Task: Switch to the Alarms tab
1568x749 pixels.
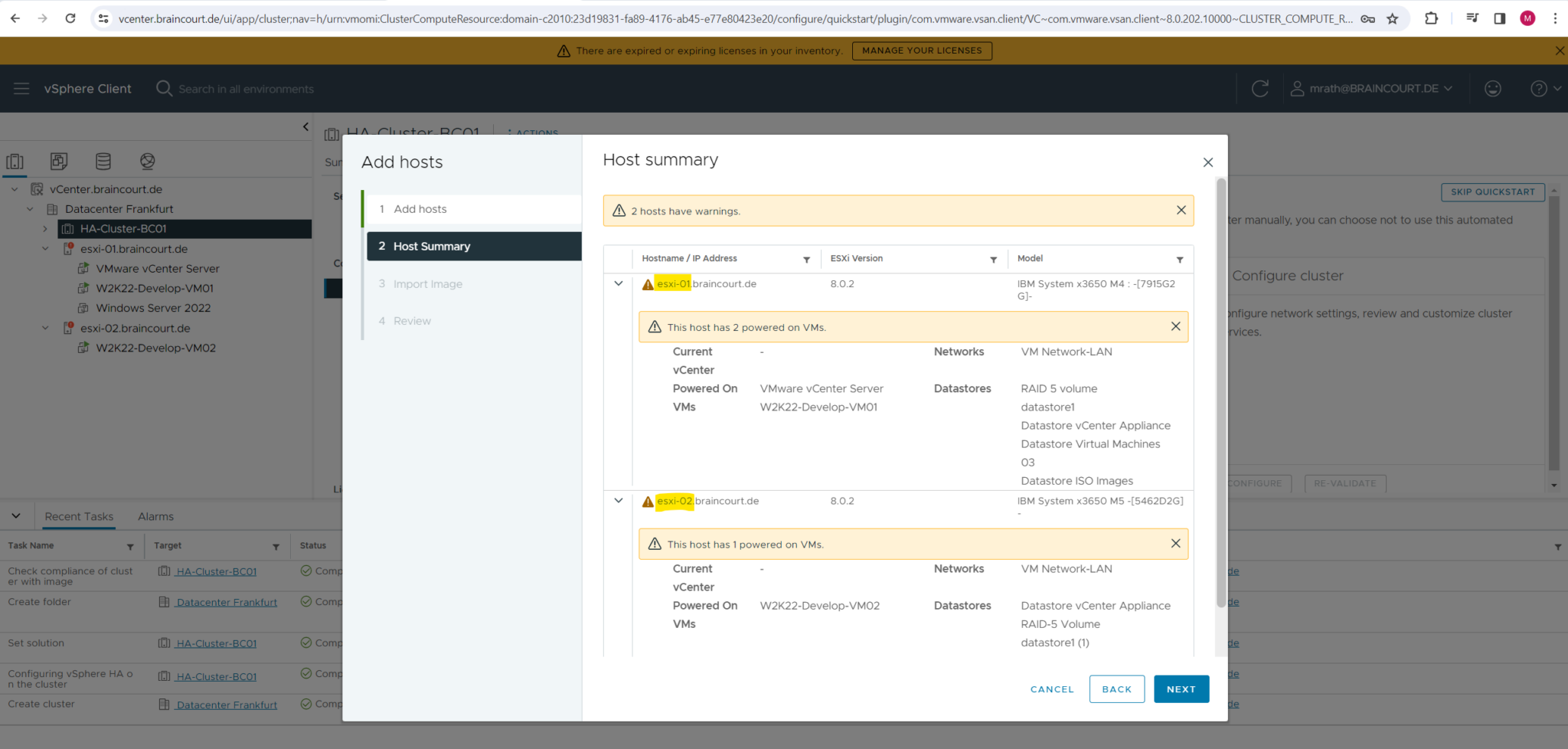Action: click(155, 516)
